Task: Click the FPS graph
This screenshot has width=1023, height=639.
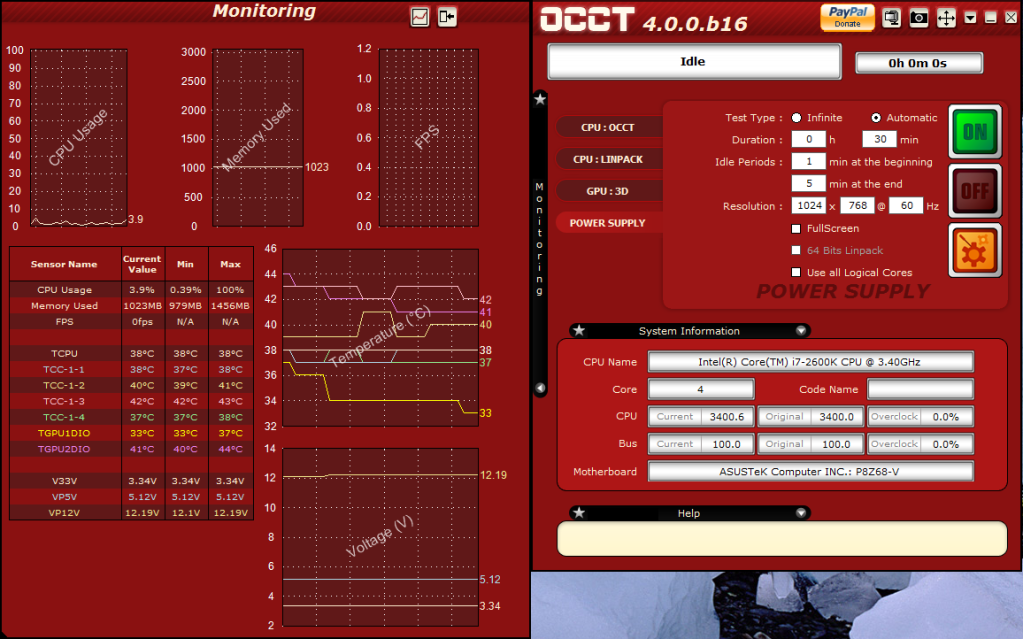Action: coord(429,138)
